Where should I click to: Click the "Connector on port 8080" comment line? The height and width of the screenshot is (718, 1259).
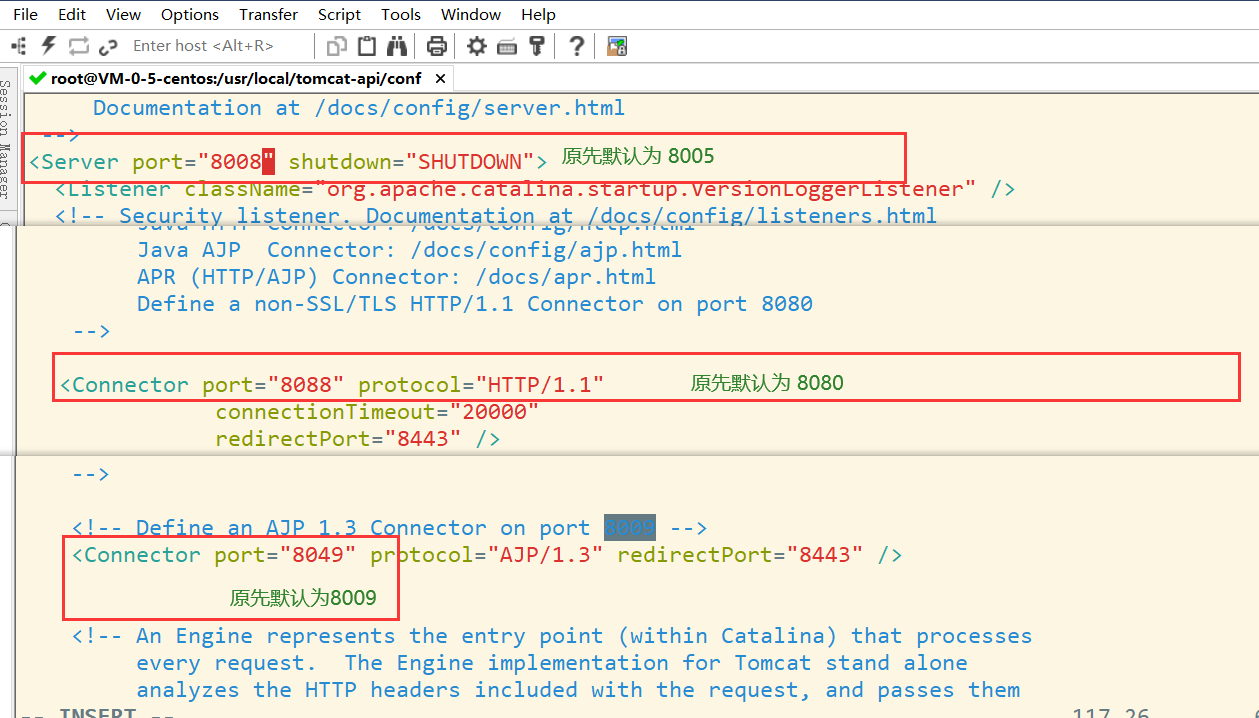tap(475, 303)
